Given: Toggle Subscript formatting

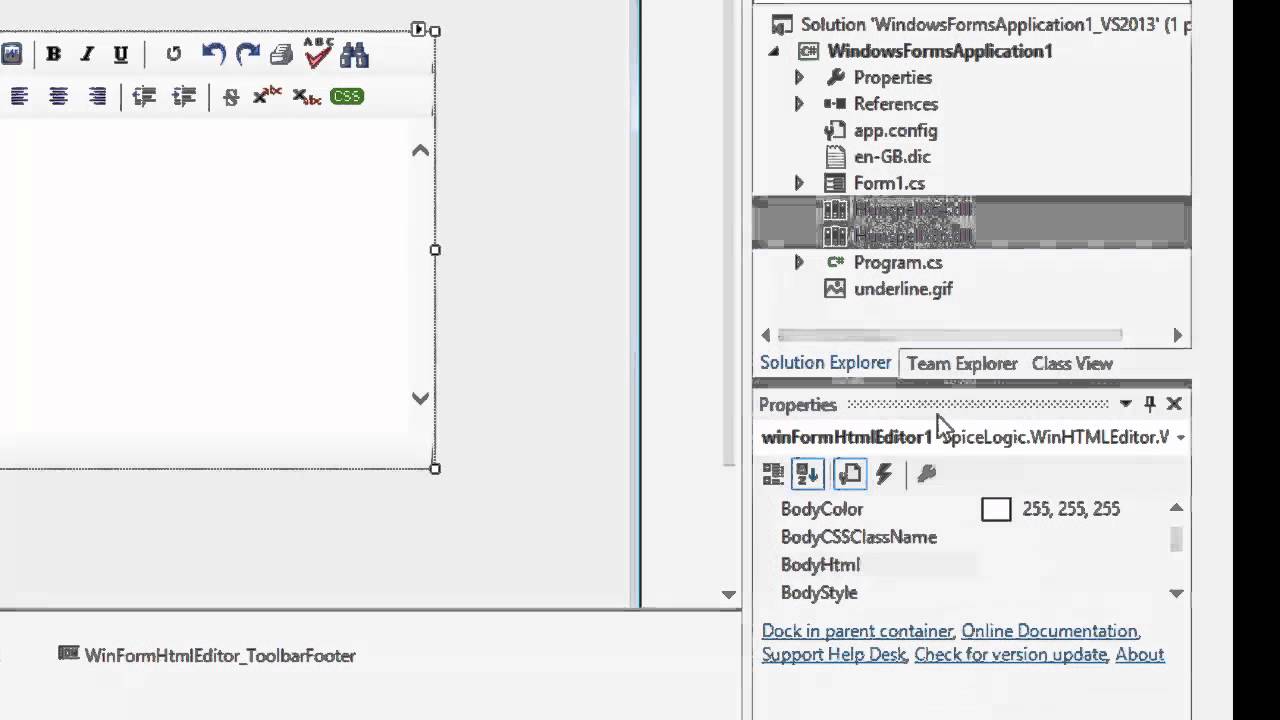Looking at the screenshot, I should pyautogui.click(x=306, y=97).
